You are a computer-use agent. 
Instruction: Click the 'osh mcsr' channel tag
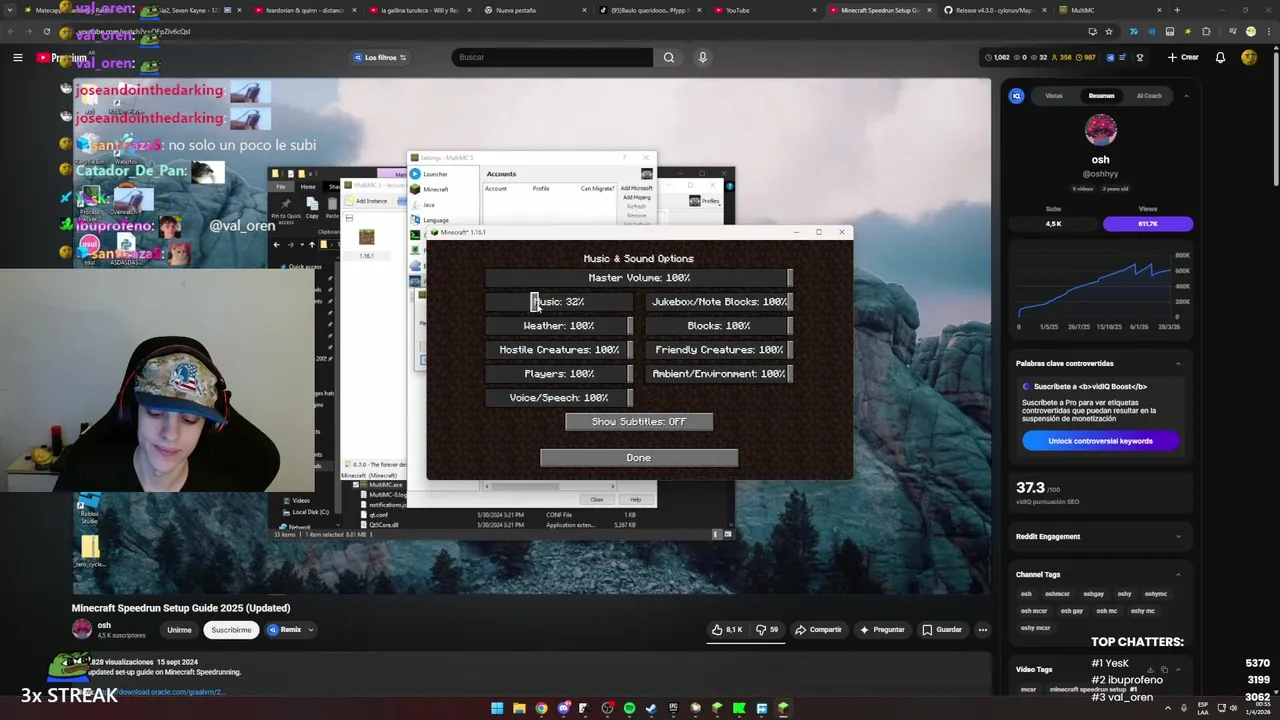1034,611
